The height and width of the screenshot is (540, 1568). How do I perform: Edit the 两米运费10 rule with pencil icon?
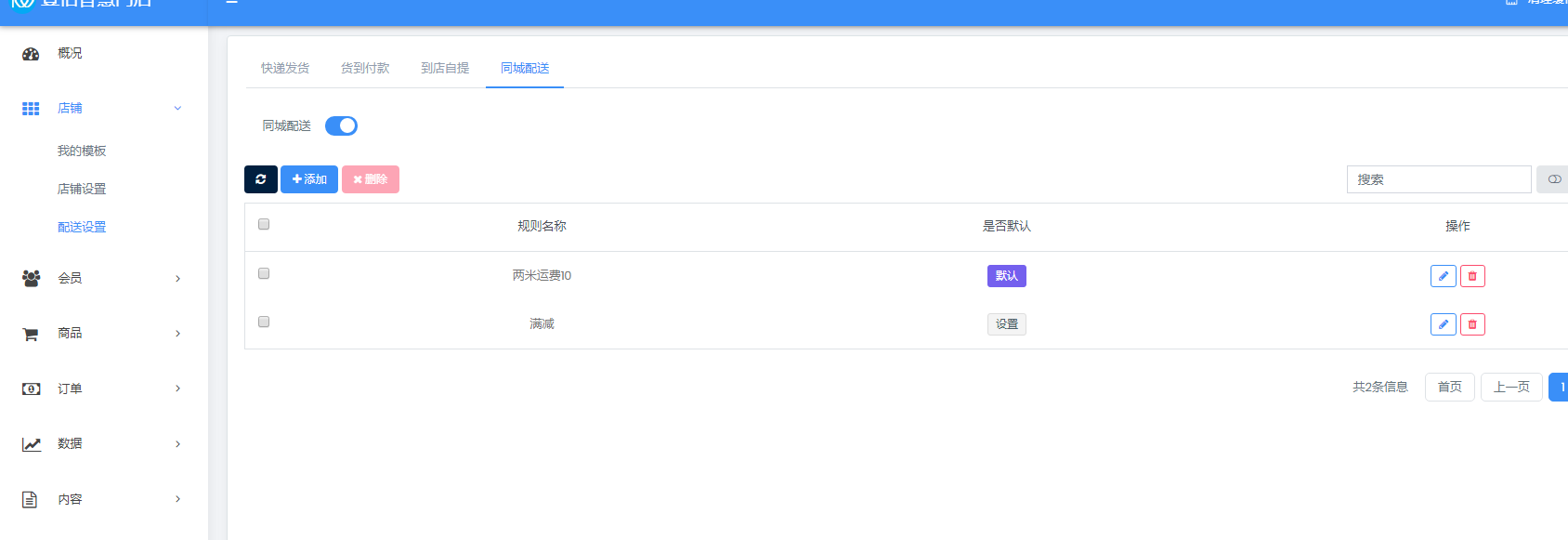click(1443, 276)
